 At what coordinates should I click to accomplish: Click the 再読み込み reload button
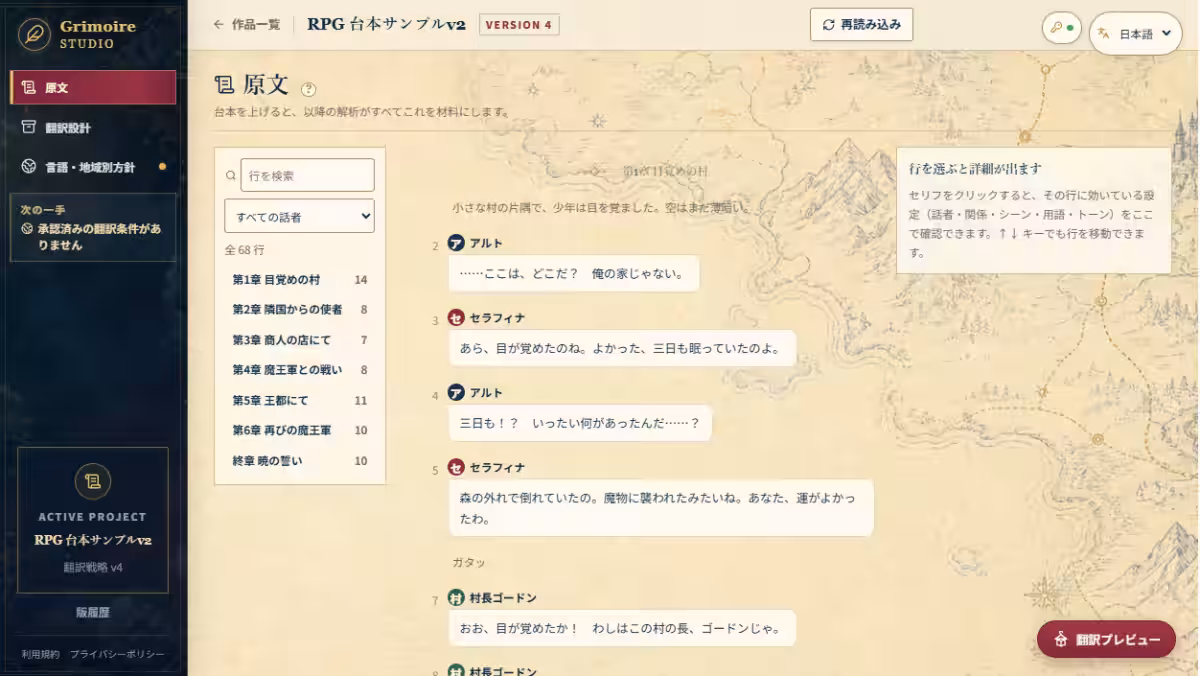861,25
